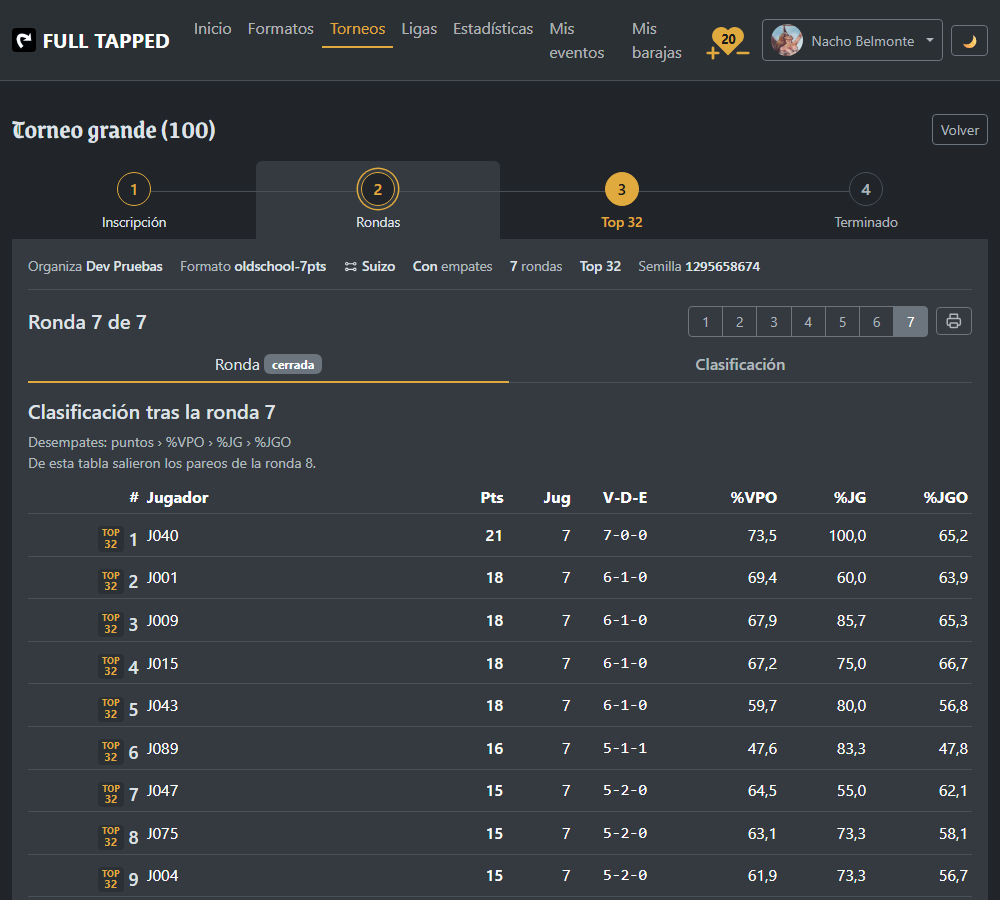Select step 4 Terminado
Image resolution: width=1000 pixels, height=900 pixels.
point(865,200)
